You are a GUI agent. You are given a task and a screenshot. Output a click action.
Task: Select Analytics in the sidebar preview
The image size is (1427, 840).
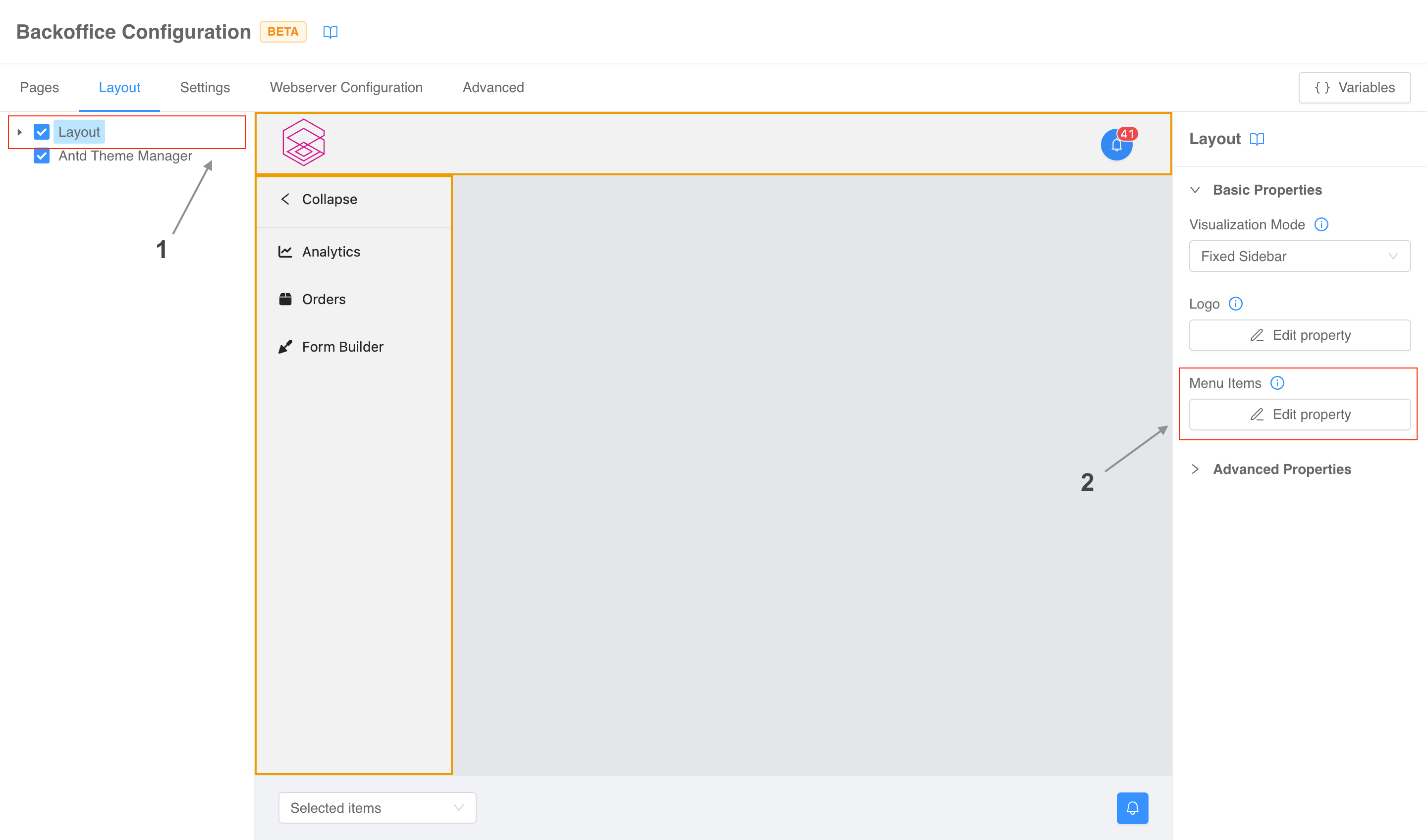pyautogui.click(x=330, y=251)
